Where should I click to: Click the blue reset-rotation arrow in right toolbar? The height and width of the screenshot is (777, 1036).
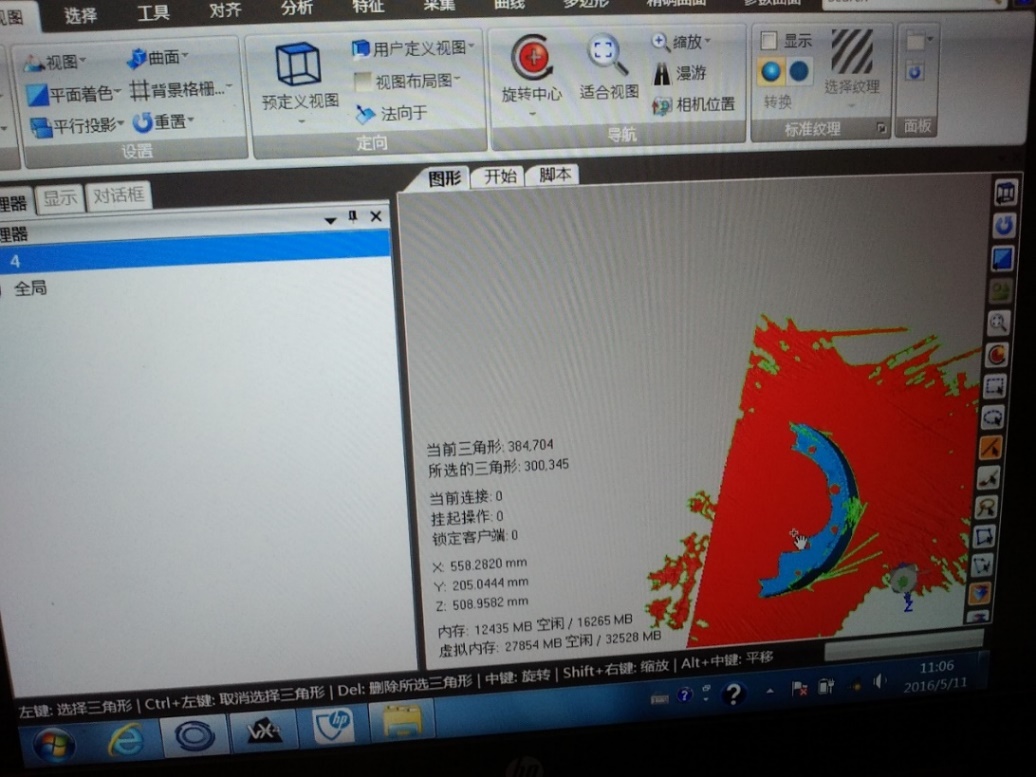click(1004, 225)
